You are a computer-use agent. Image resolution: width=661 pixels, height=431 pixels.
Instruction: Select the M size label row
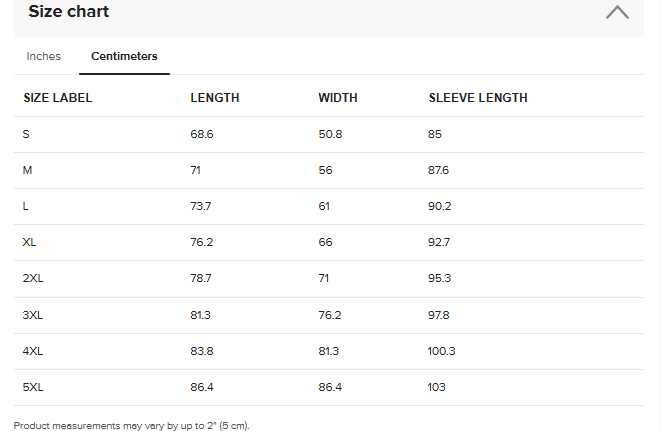27,171
